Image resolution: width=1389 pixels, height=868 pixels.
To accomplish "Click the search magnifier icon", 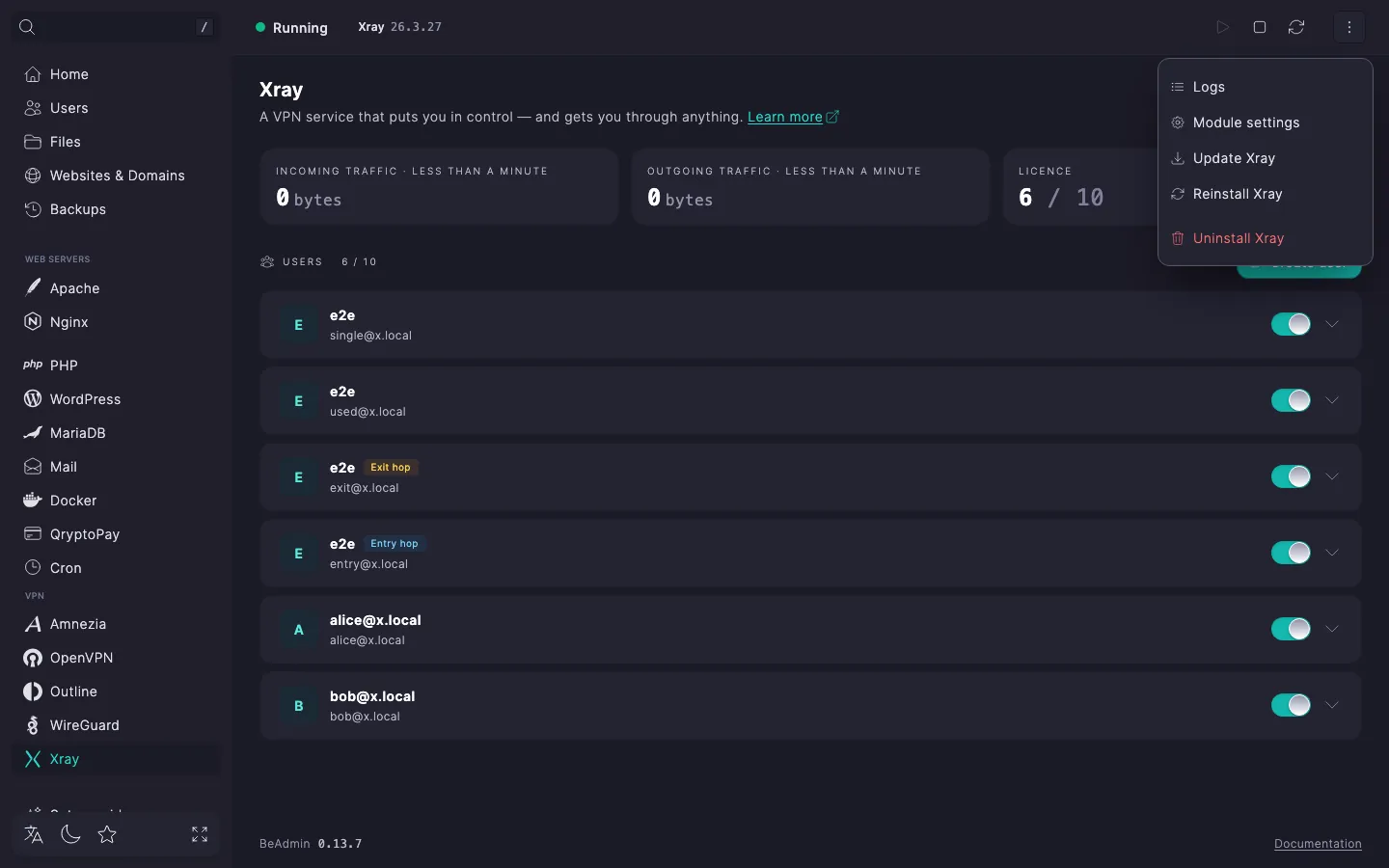I will [x=27, y=27].
